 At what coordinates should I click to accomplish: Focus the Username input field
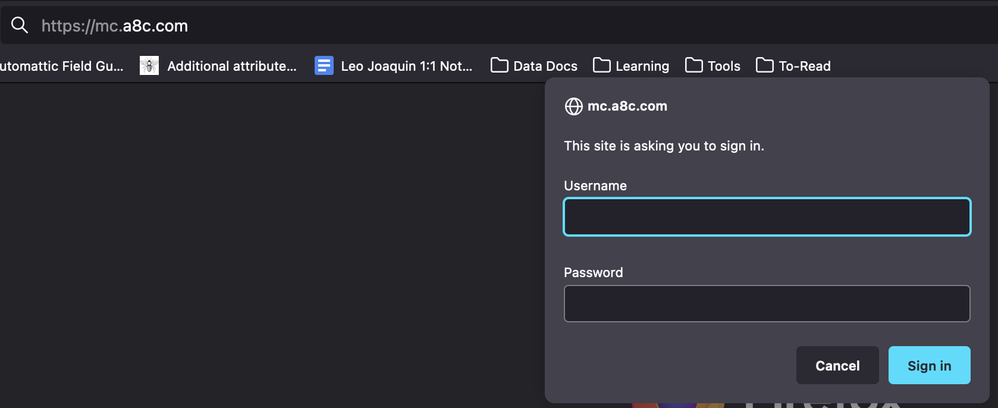[767, 217]
